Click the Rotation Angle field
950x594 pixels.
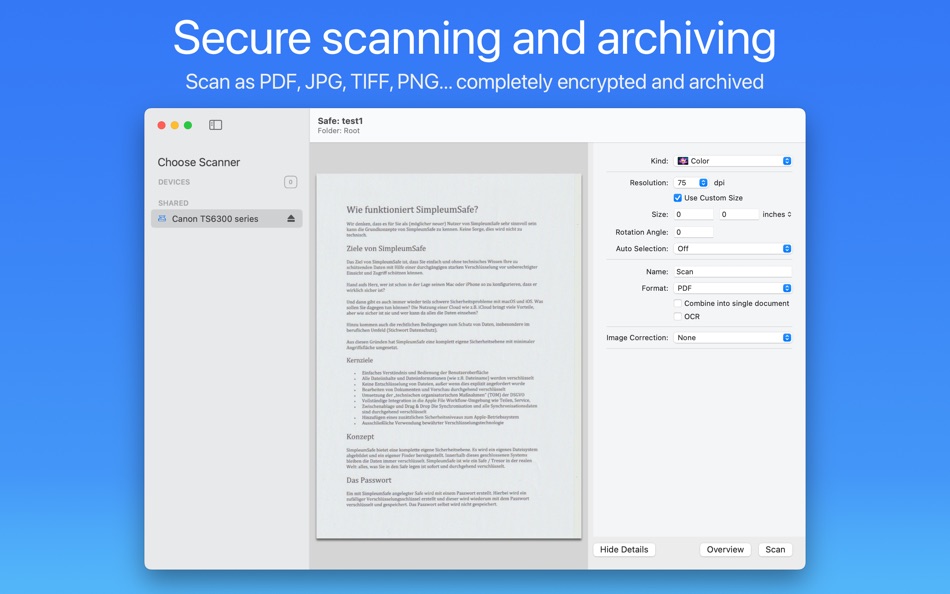coord(693,230)
